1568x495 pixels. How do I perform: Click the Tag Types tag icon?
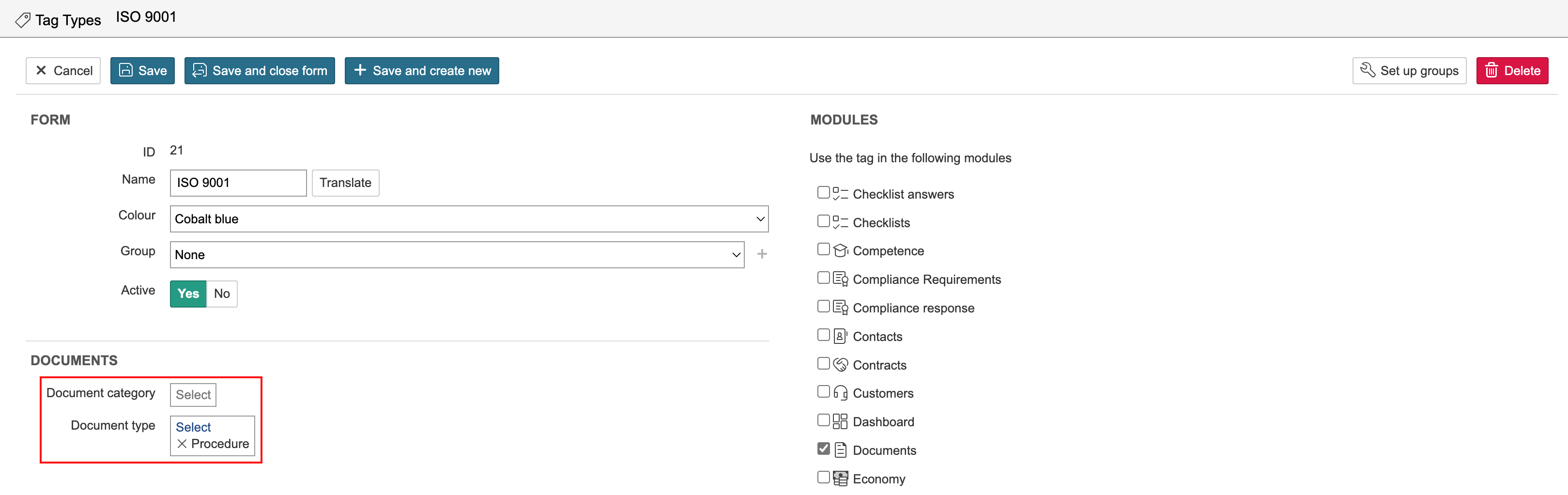[x=23, y=20]
